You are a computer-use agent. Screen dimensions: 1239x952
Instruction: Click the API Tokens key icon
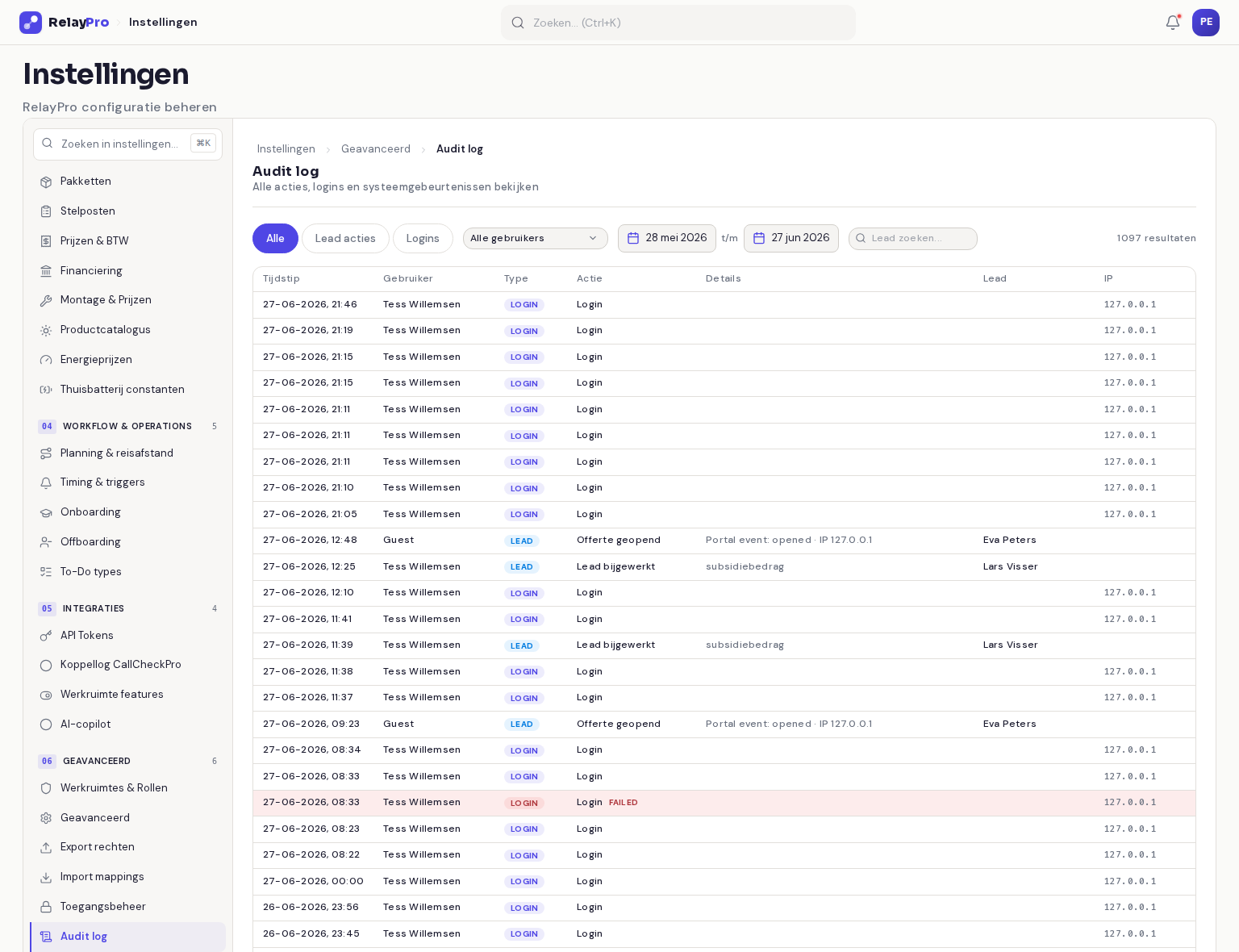pyautogui.click(x=46, y=636)
